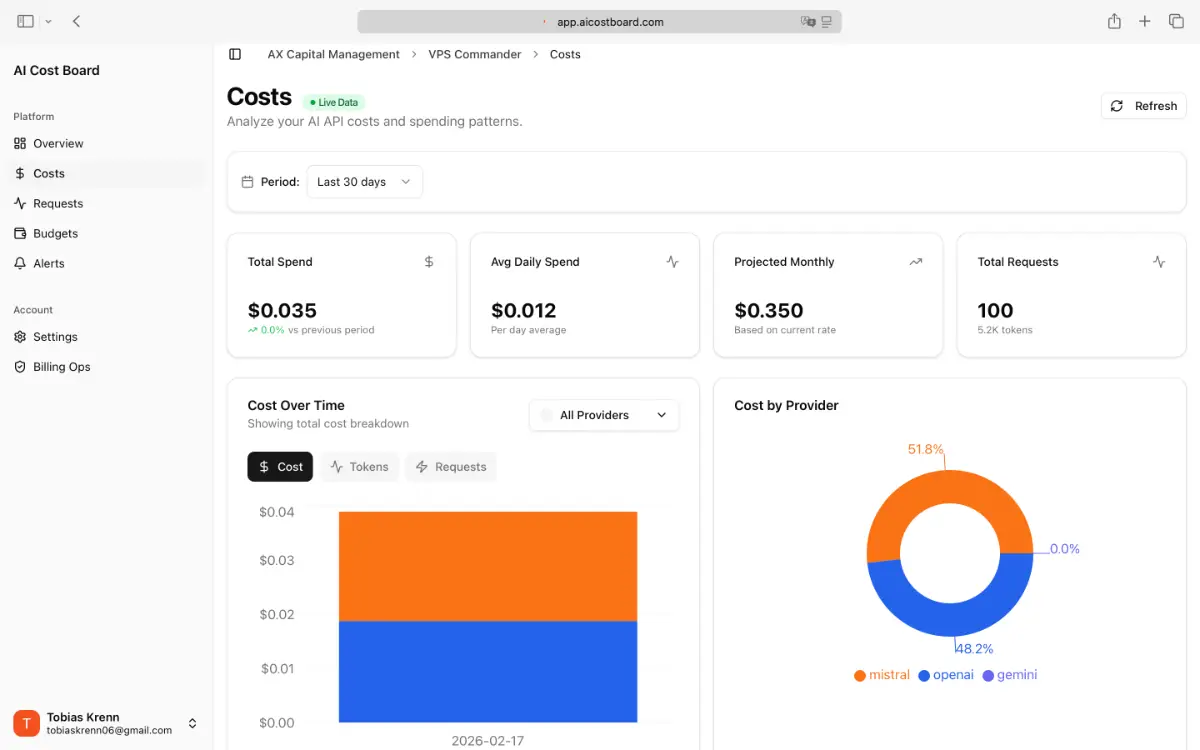Click the blue openai donut slice
The width and height of the screenshot is (1200, 750).
coord(950,620)
